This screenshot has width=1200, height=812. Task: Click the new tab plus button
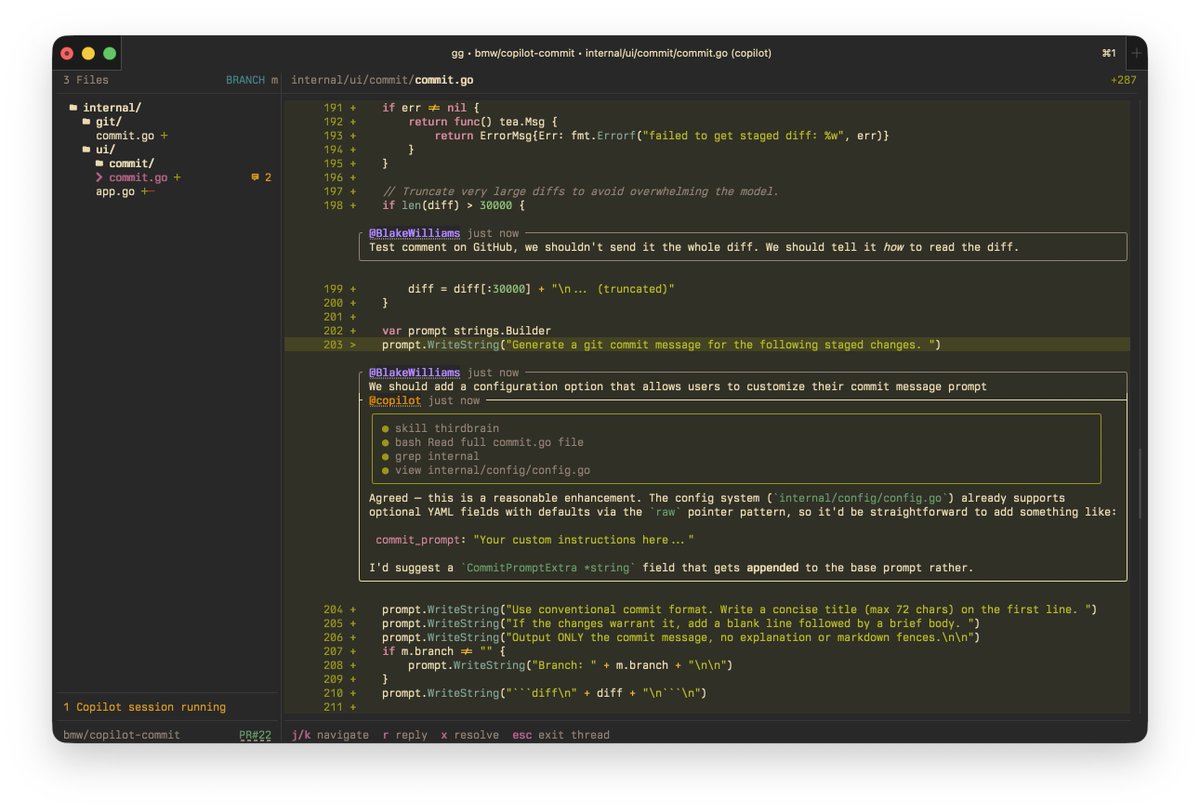coord(1136,53)
